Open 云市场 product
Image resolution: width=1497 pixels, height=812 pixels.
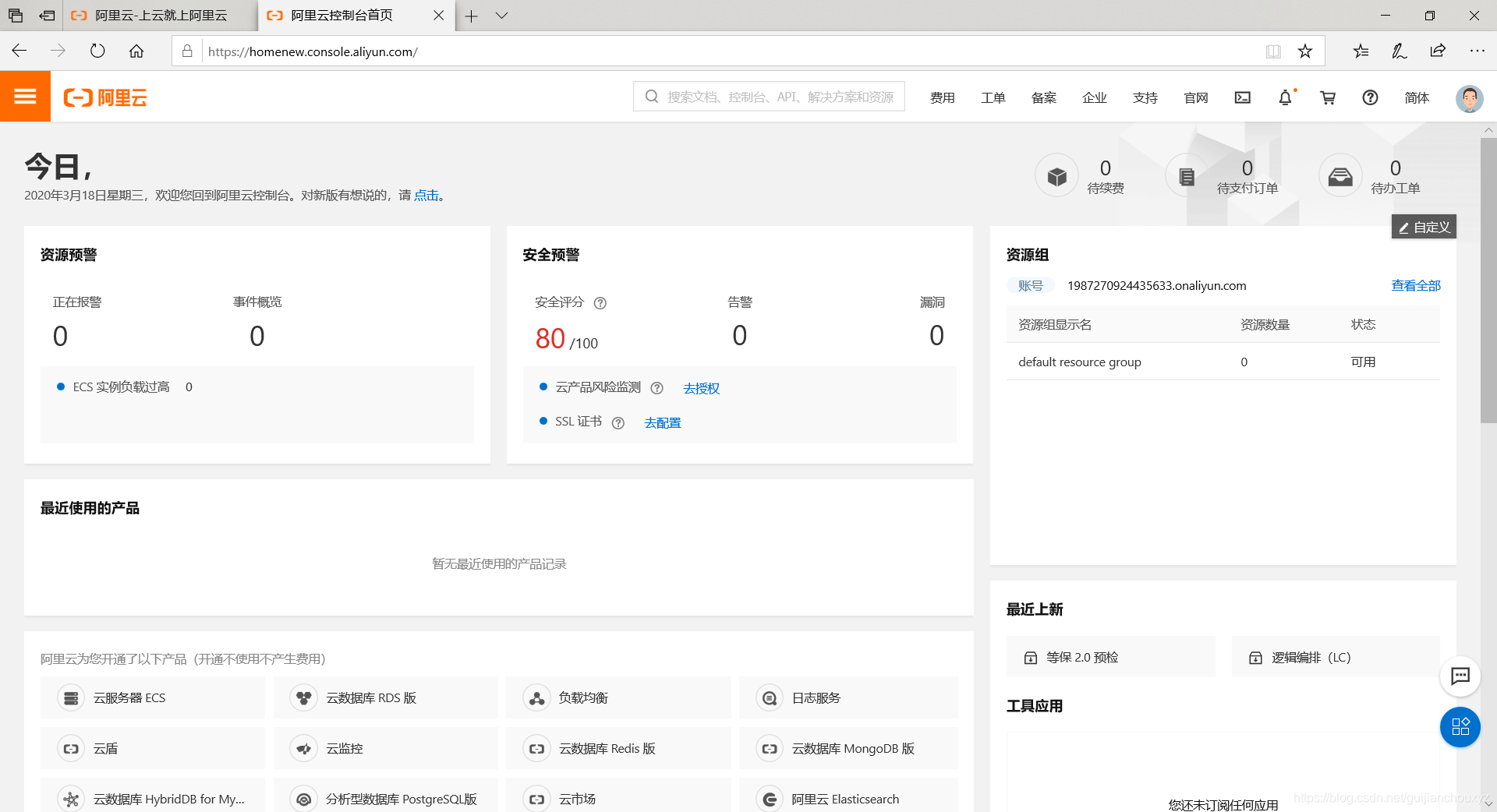618,795
